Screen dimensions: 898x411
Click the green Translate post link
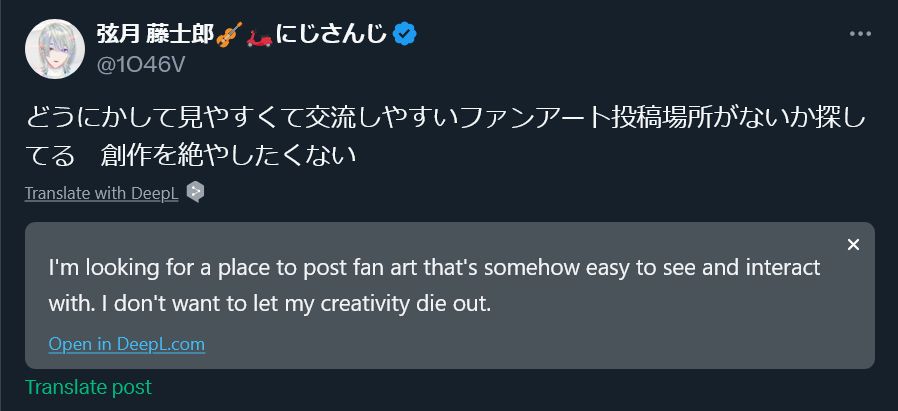pyautogui.click(x=88, y=387)
